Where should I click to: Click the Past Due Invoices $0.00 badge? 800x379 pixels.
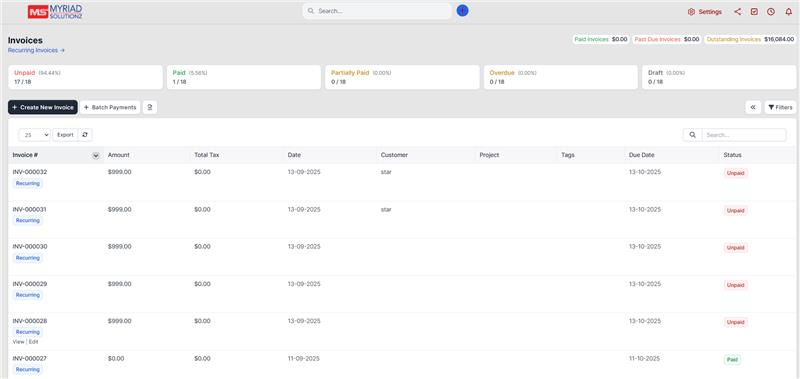pos(667,39)
